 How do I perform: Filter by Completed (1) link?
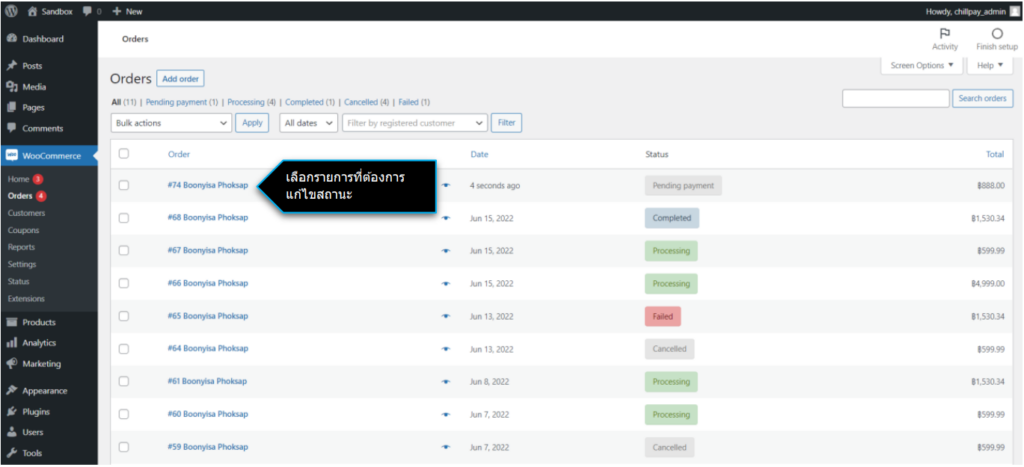[x=310, y=103]
